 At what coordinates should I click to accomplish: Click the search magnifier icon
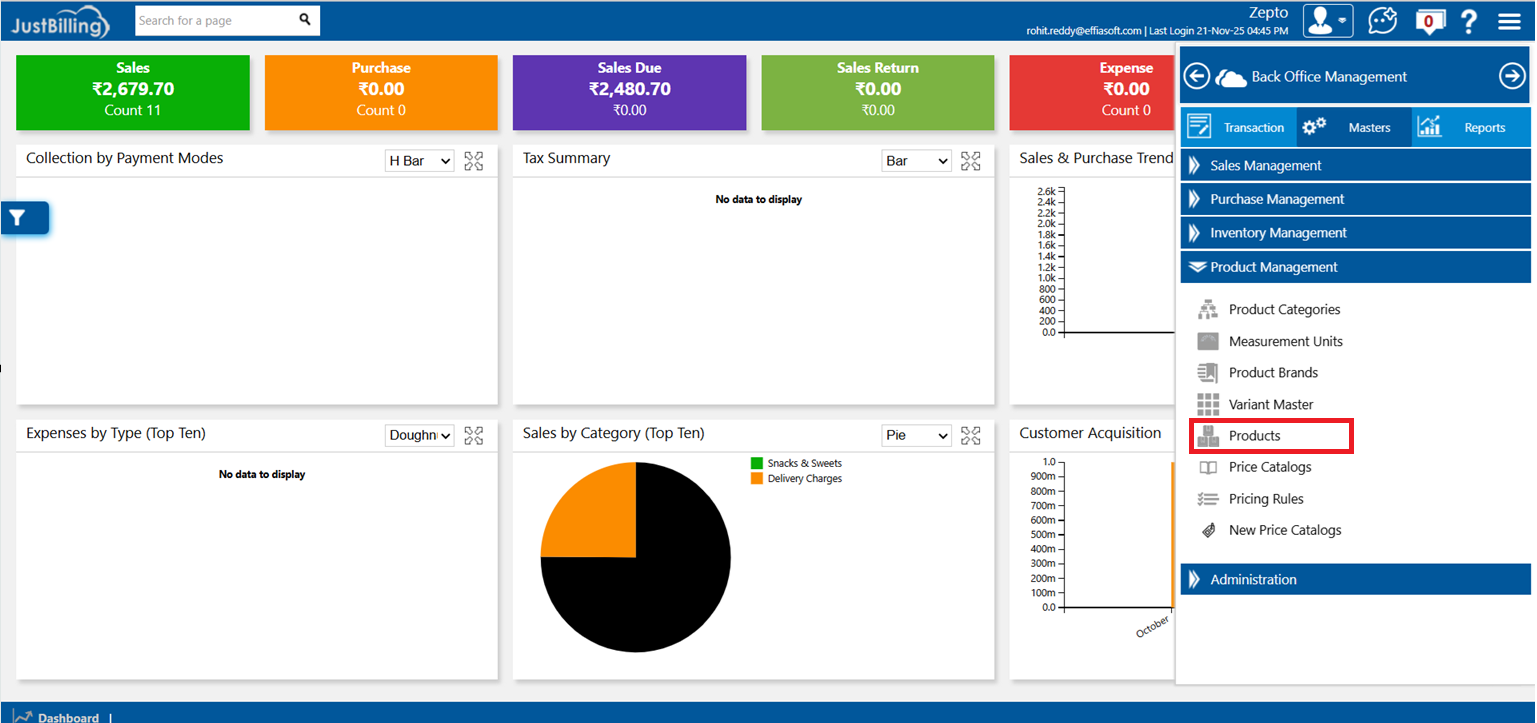tap(305, 20)
